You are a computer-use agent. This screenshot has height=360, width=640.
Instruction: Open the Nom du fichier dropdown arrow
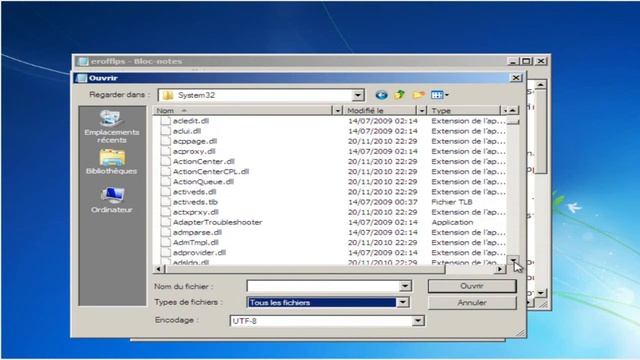(405, 286)
